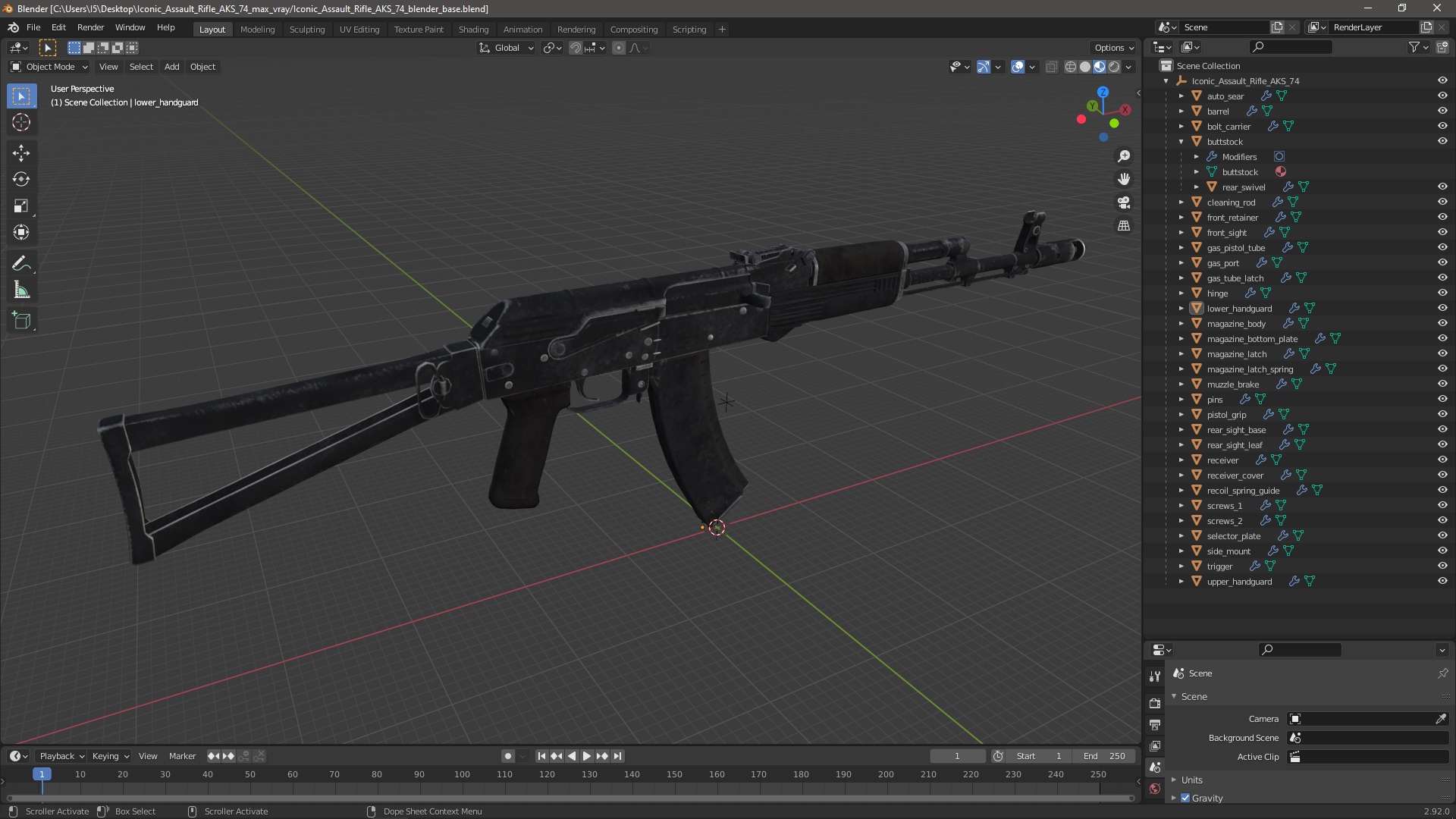Expand the receiver tree item
Viewport: 1456px width, 819px height.
[x=1181, y=460]
